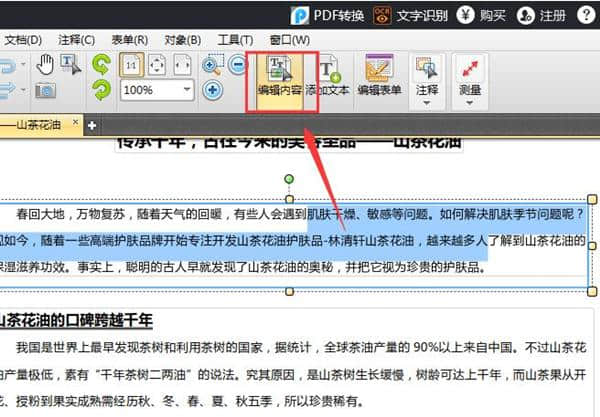This screenshot has height=417, width=600.
Task: Open the 对象(B) menu
Action: tap(183, 40)
